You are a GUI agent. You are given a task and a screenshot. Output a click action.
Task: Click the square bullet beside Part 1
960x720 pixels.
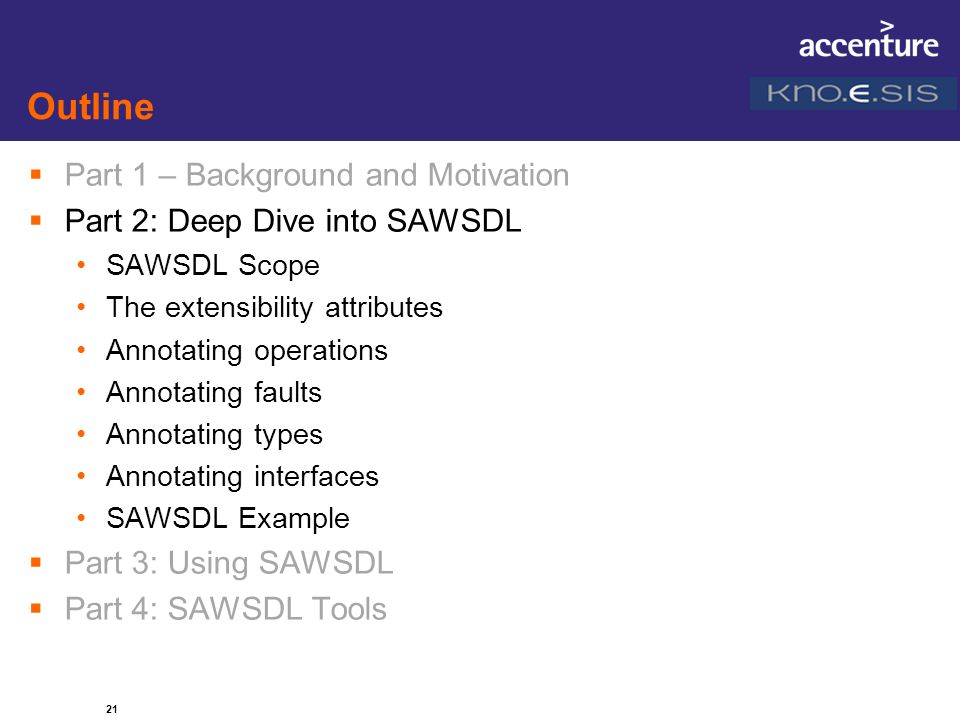click(x=36, y=174)
